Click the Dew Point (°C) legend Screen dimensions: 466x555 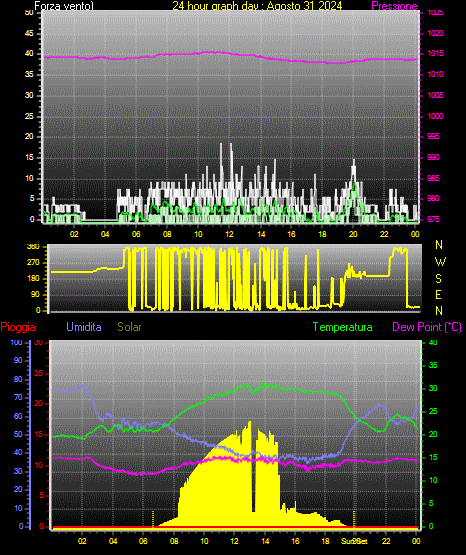click(427, 327)
